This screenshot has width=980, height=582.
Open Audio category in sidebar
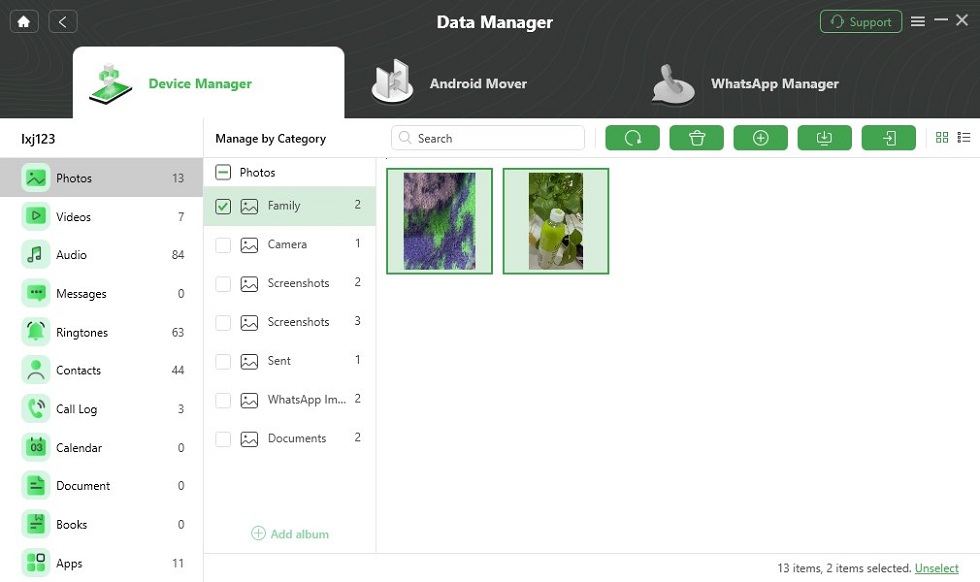click(101, 255)
